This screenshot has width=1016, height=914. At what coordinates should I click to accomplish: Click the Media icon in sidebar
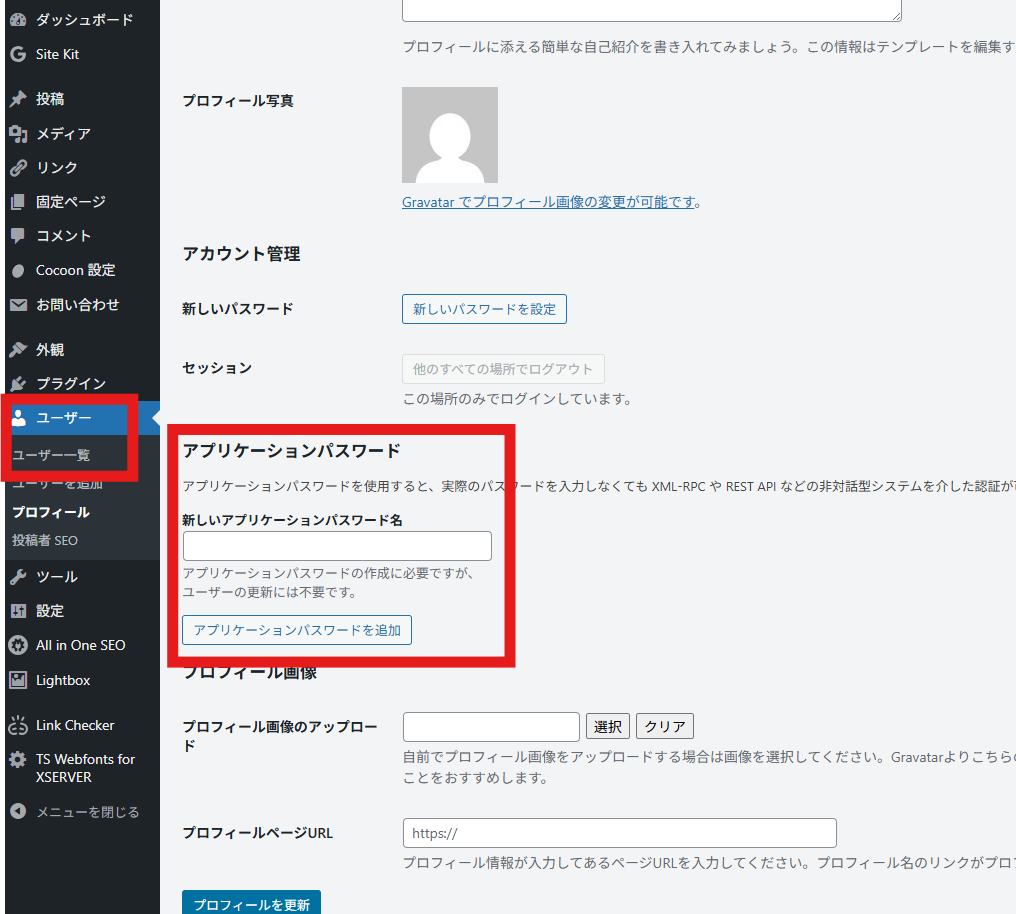pos(17,133)
